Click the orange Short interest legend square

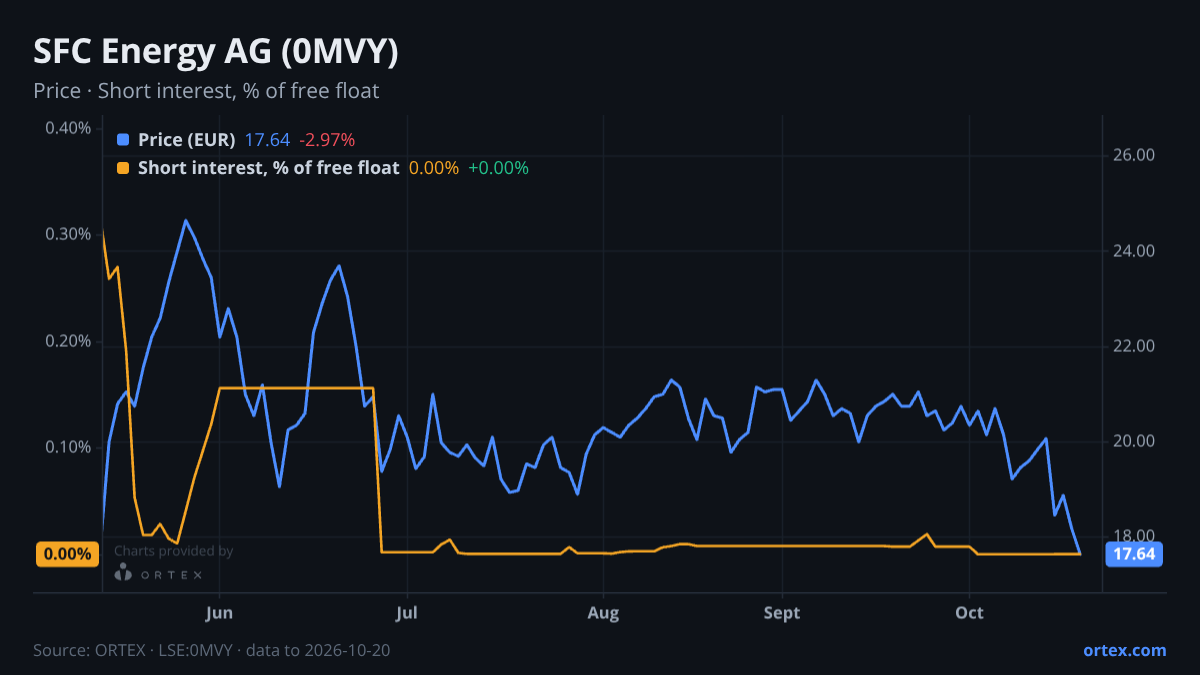[123, 168]
